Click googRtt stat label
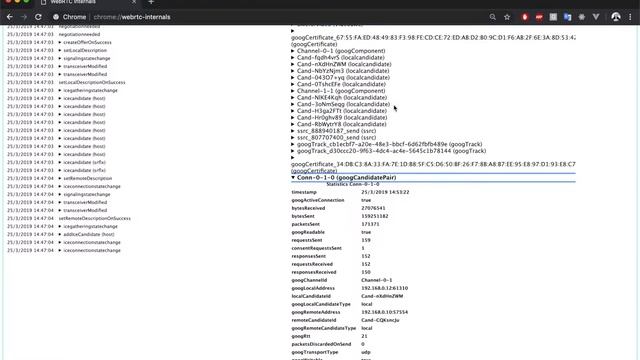Screen dimensions: 640x360 click(x=301, y=336)
